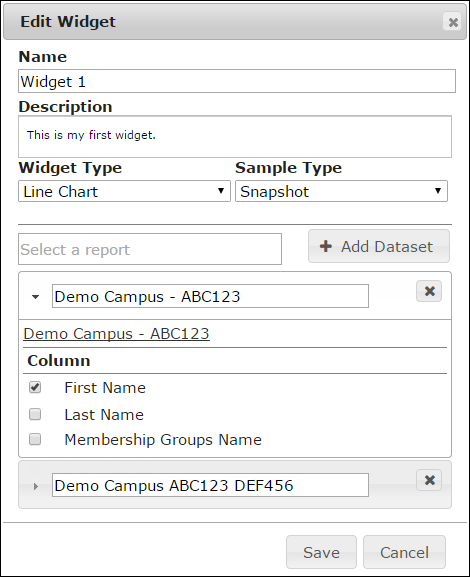Click the plus icon on Add Dataset
This screenshot has height=577, width=470.
tap(326, 246)
